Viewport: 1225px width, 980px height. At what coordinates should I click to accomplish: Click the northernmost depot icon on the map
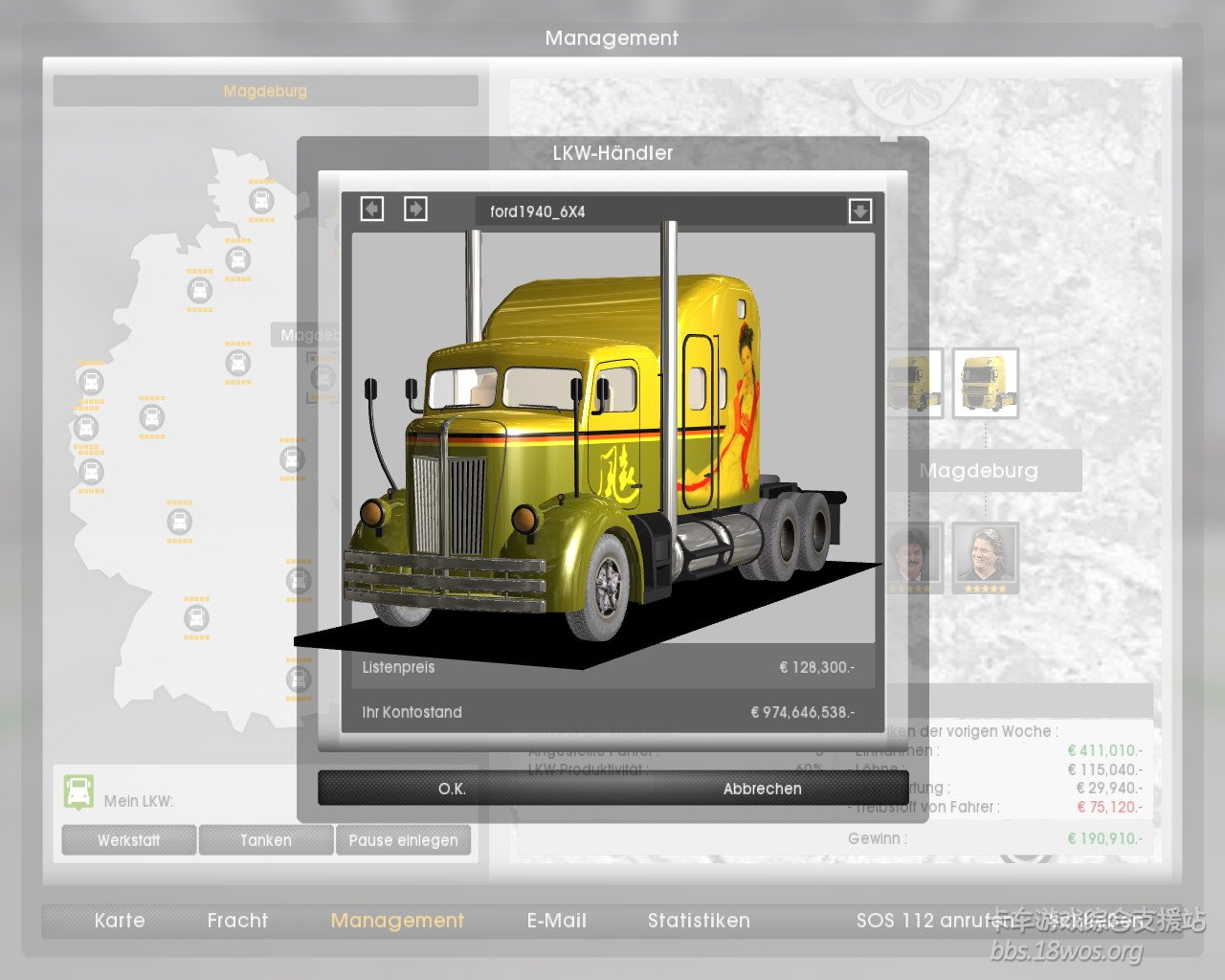261,201
